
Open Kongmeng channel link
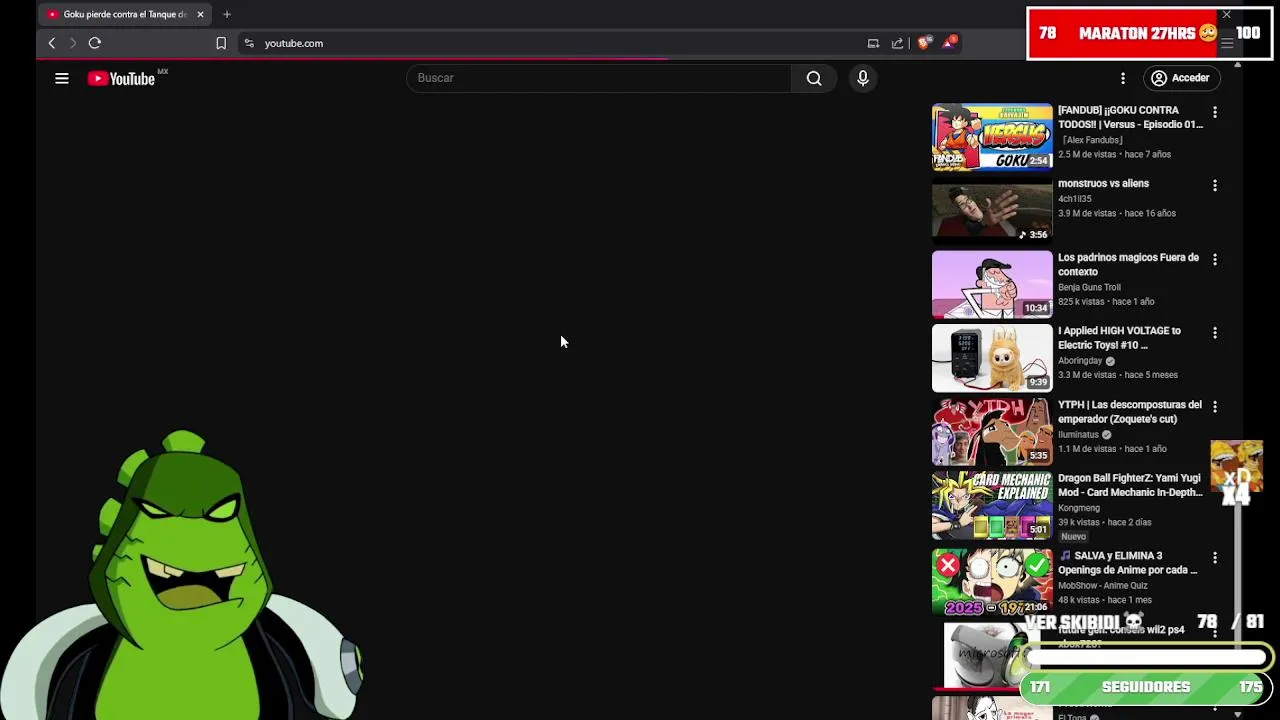1079,508
